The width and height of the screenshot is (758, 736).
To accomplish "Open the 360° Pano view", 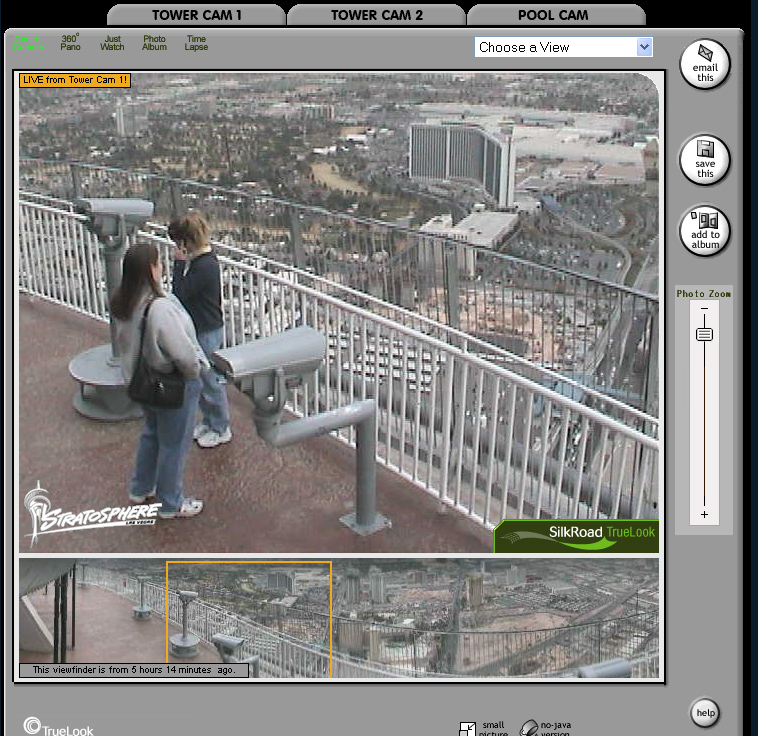I will click(70, 43).
